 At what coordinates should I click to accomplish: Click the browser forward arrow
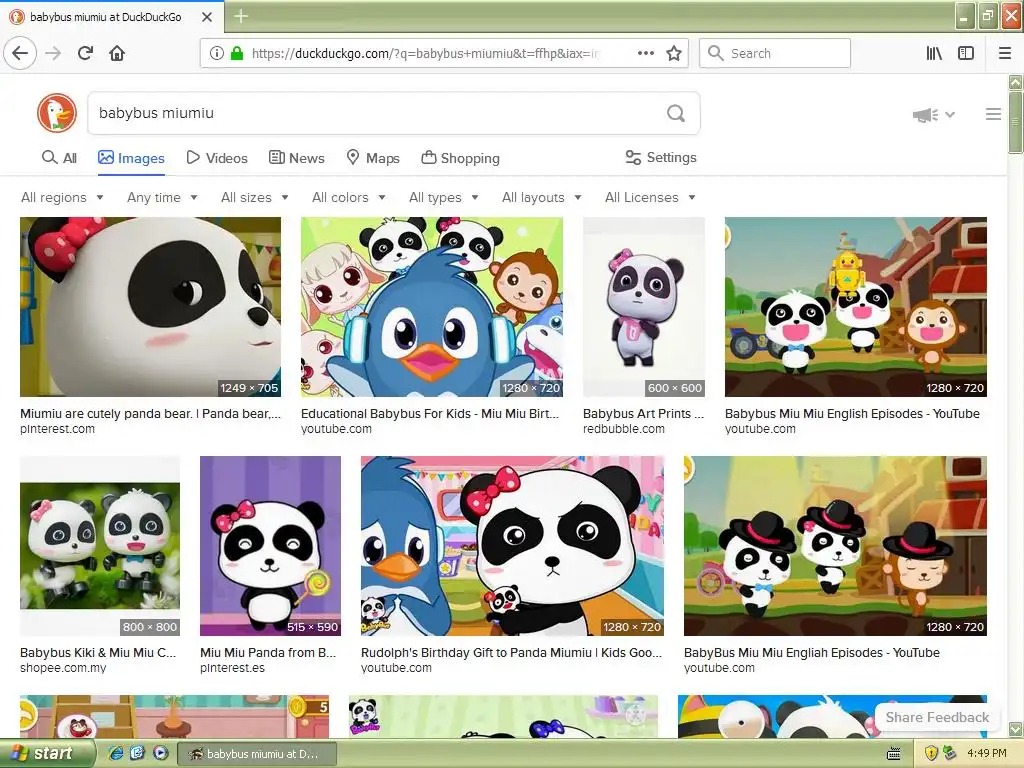click(53, 53)
